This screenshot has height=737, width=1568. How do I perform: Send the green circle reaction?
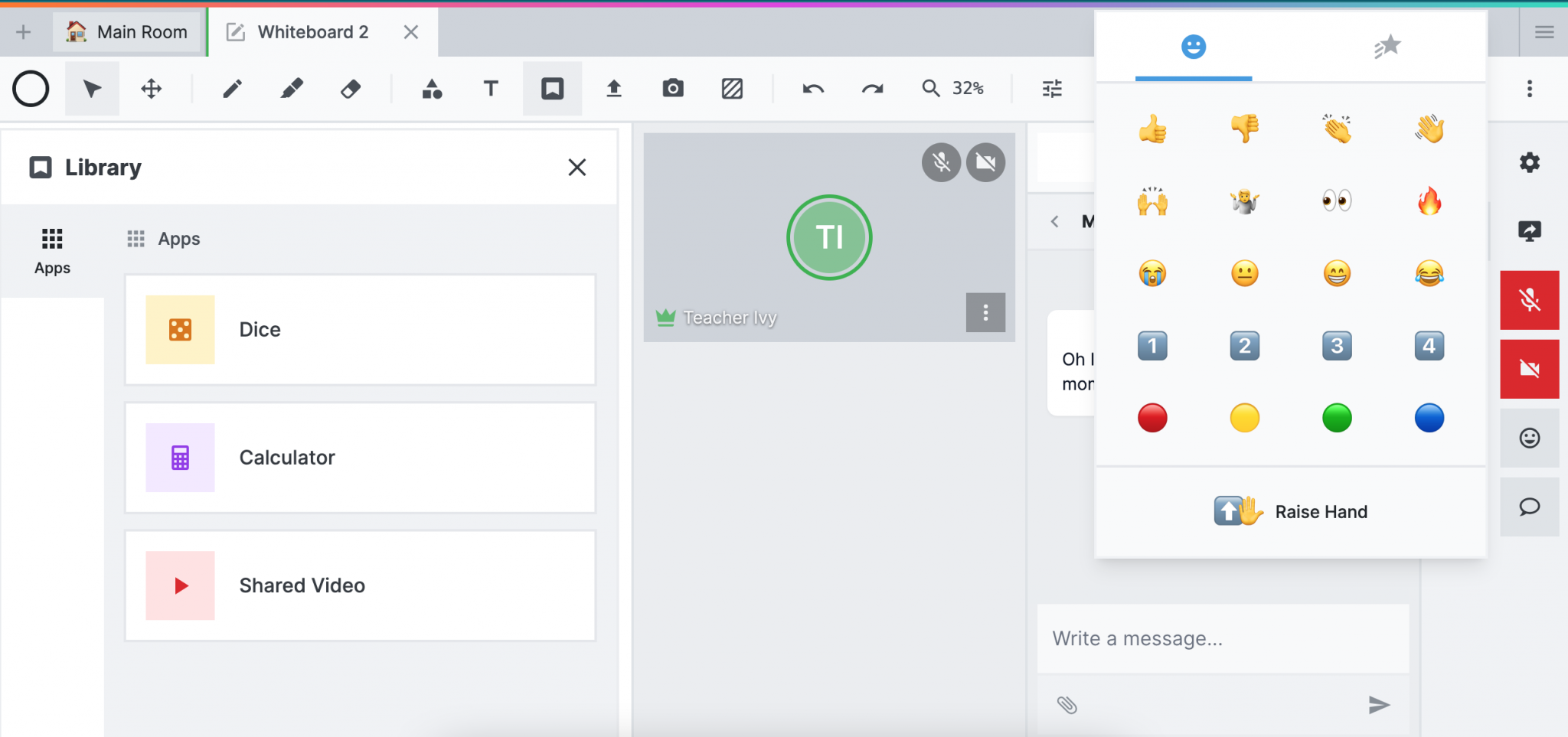coord(1337,417)
